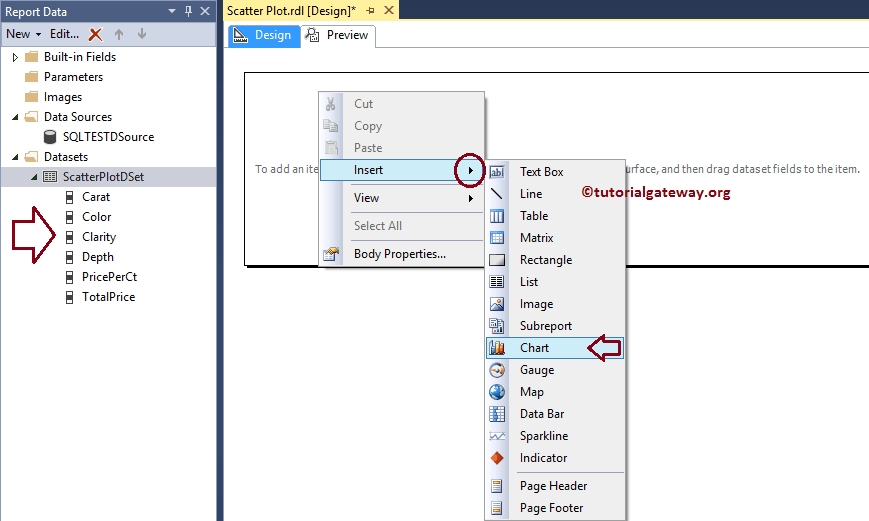Choose Page Footer from Insert submenu

555,508
